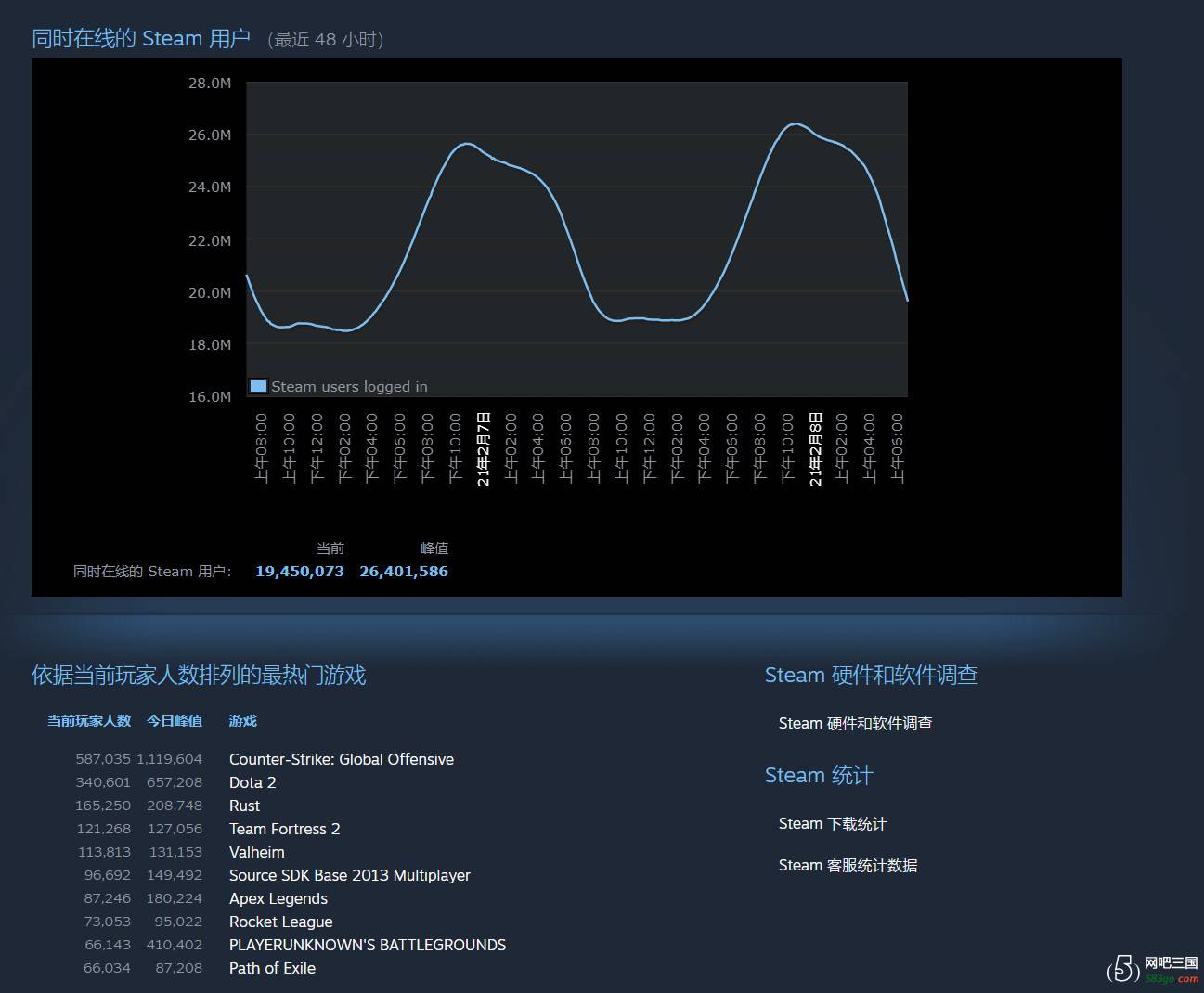
Task: Click Rust today's peak 208,748
Action: pos(175,806)
